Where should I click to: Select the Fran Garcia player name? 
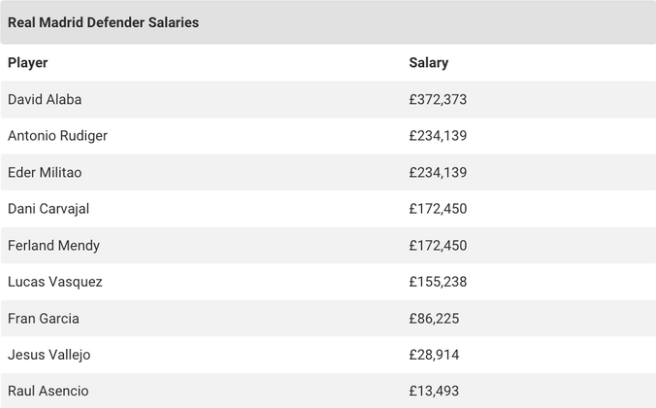[x=43, y=318]
